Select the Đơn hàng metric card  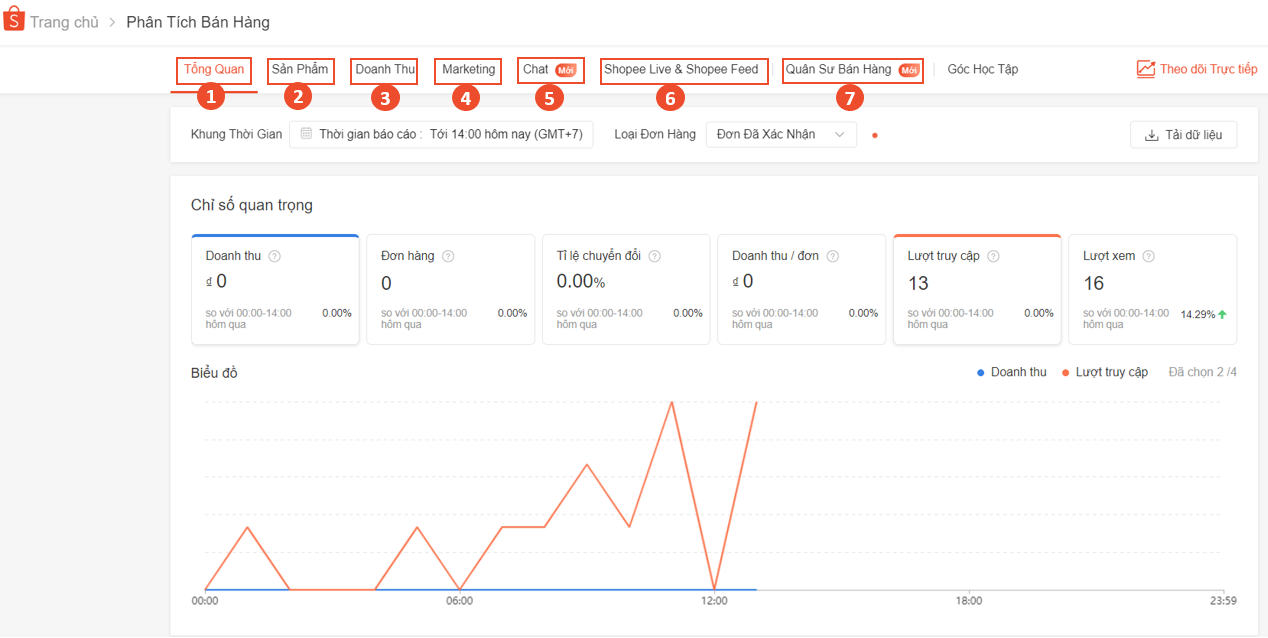coord(450,290)
